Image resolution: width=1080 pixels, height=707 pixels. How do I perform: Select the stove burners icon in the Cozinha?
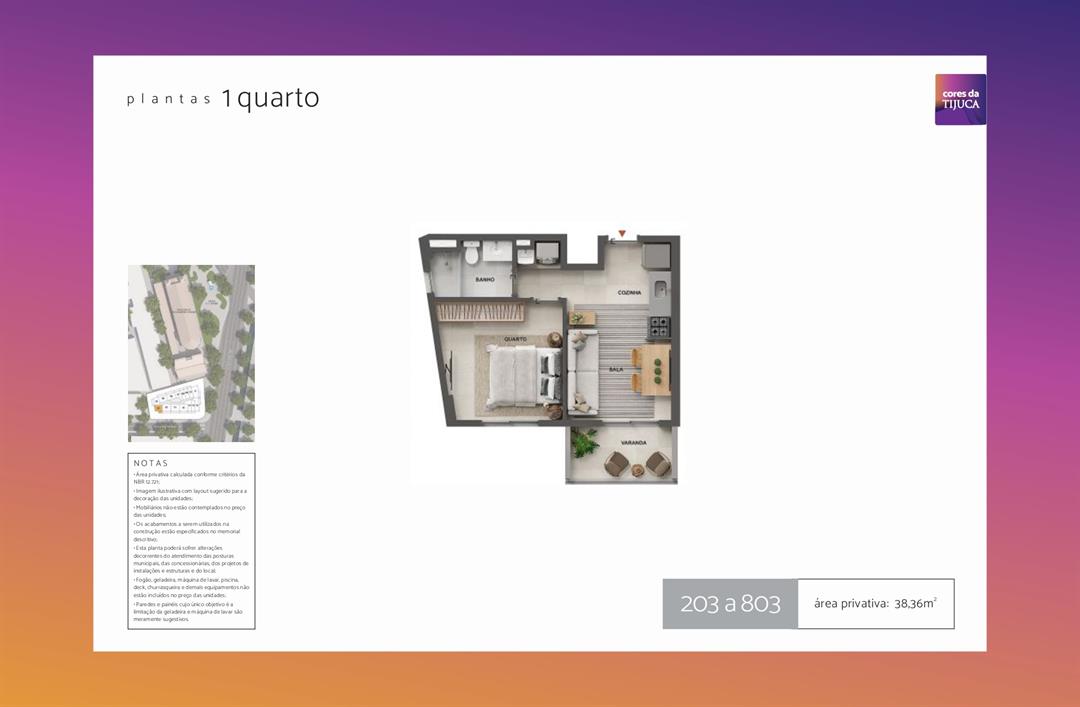pyautogui.click(x=658, y=328)
